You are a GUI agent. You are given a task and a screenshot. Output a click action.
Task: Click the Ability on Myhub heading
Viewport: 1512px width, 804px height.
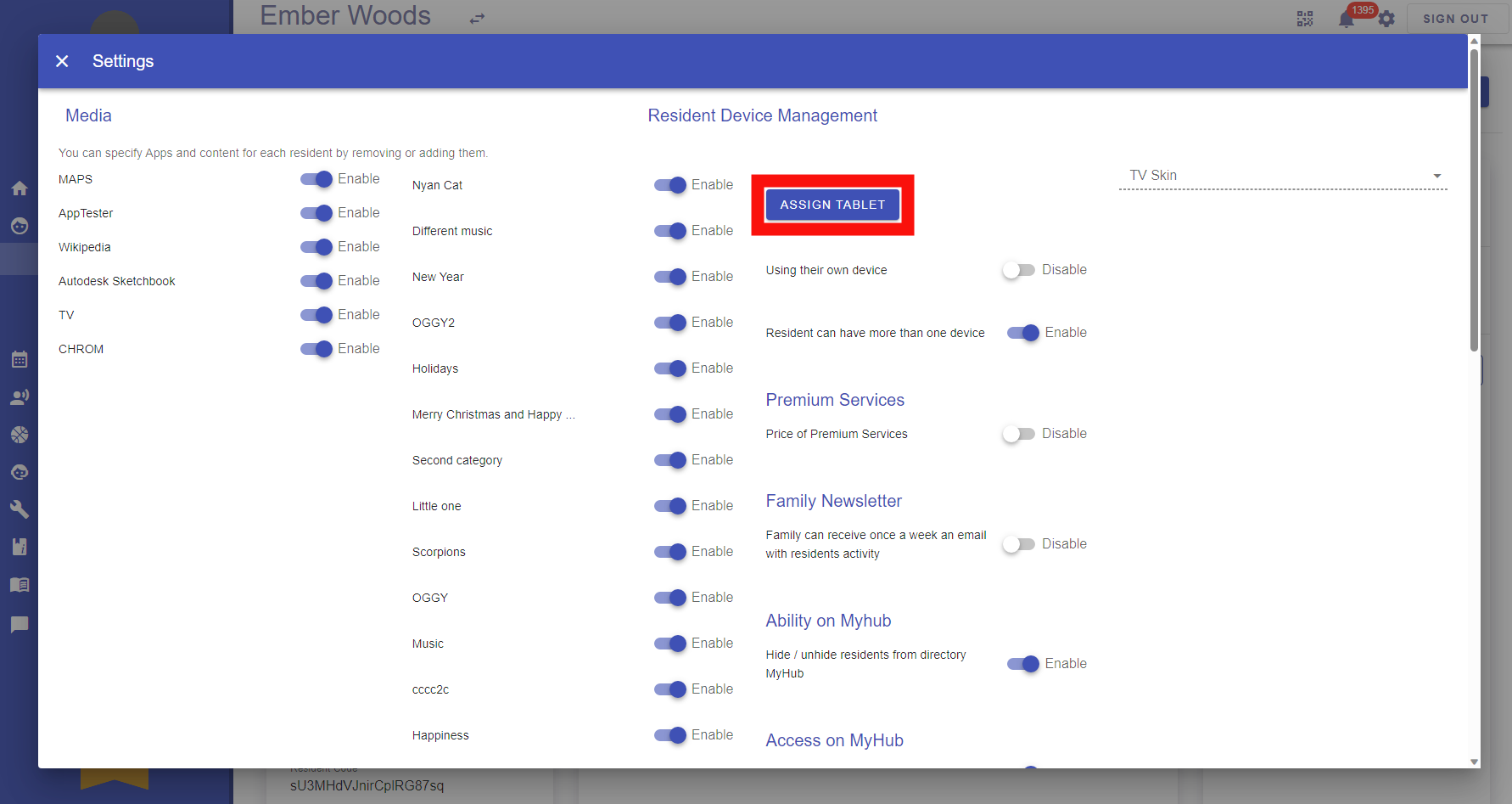pos(828,621)
